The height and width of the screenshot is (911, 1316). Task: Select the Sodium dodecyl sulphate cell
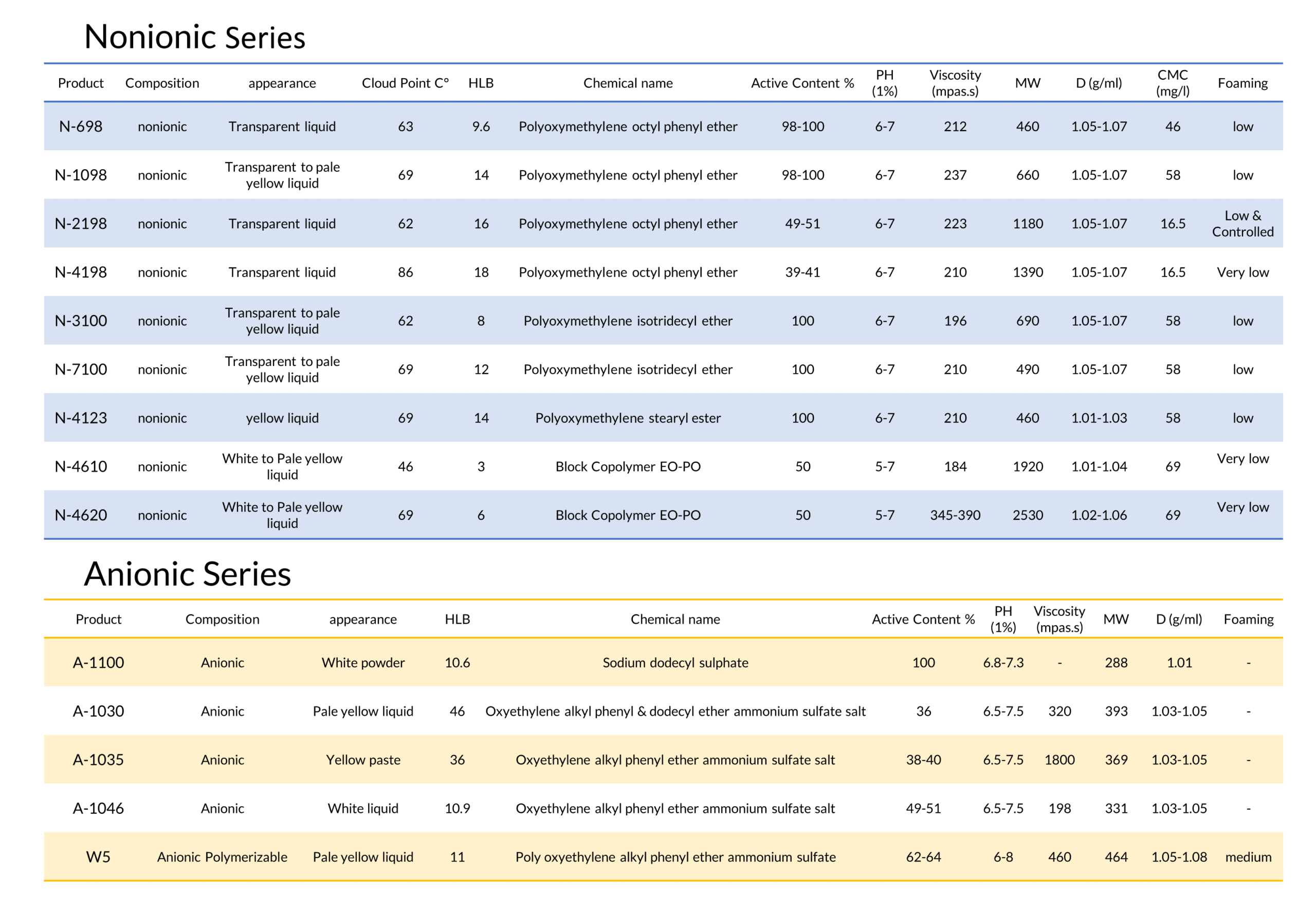[x=675, y=663]
